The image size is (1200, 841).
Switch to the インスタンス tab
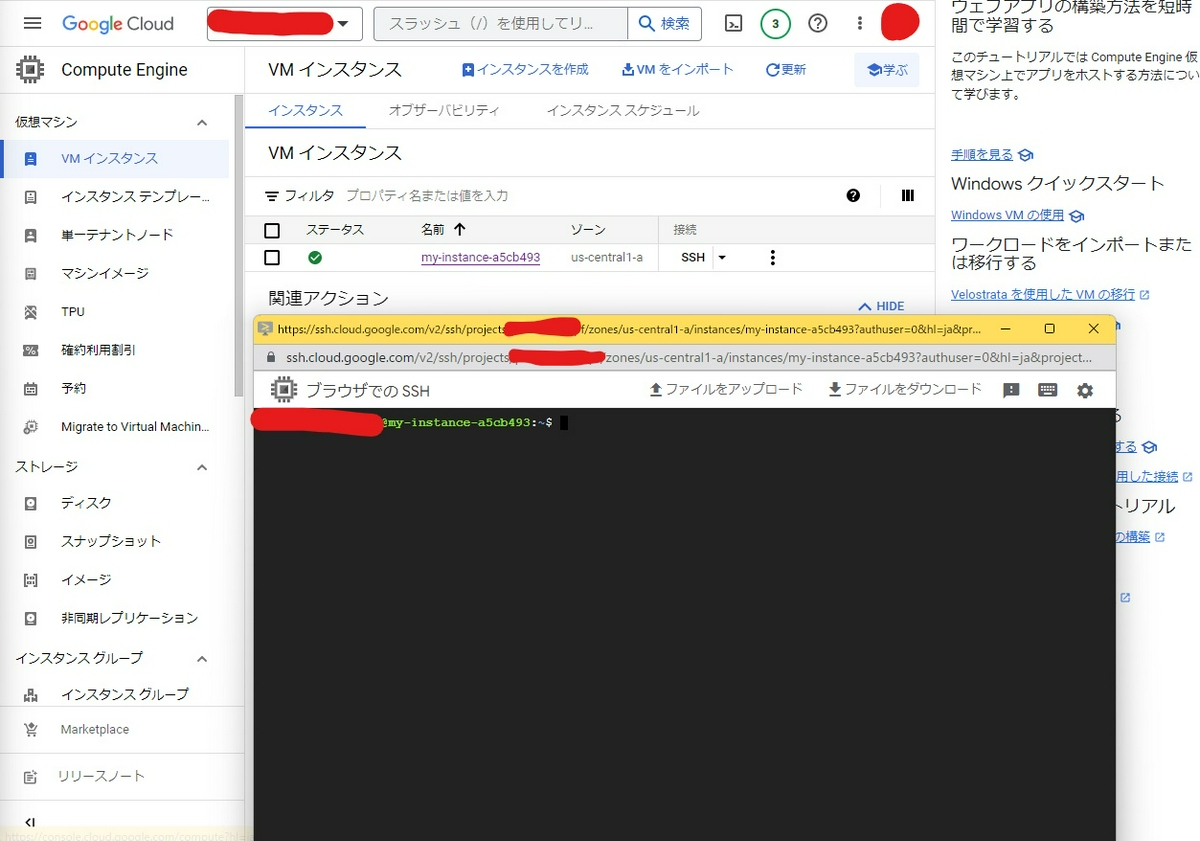[x=305, y=110]
